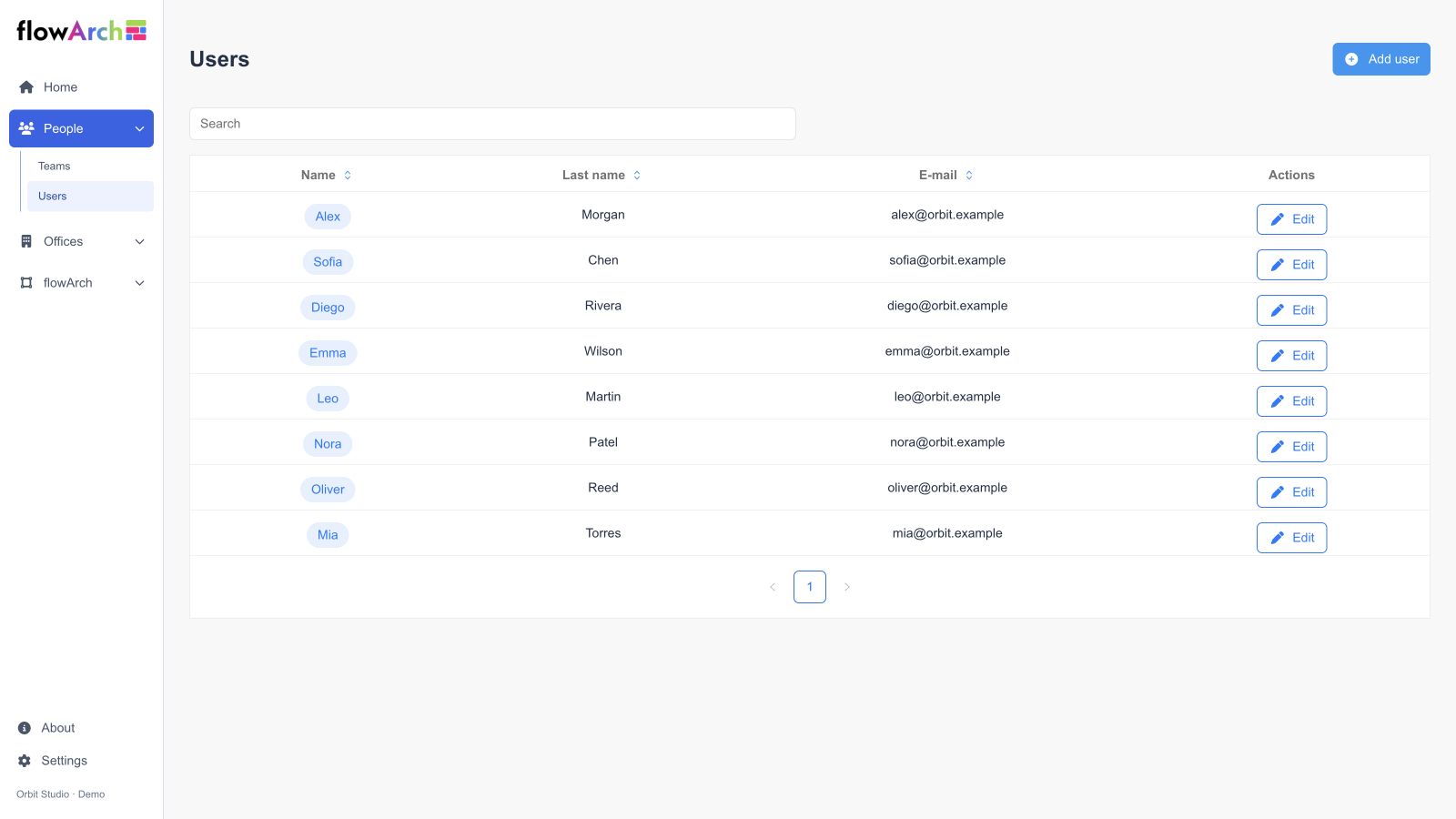Edit user Nora Patel
This screenshot has height=819, width=1456.
click(x=1291, y=447)
